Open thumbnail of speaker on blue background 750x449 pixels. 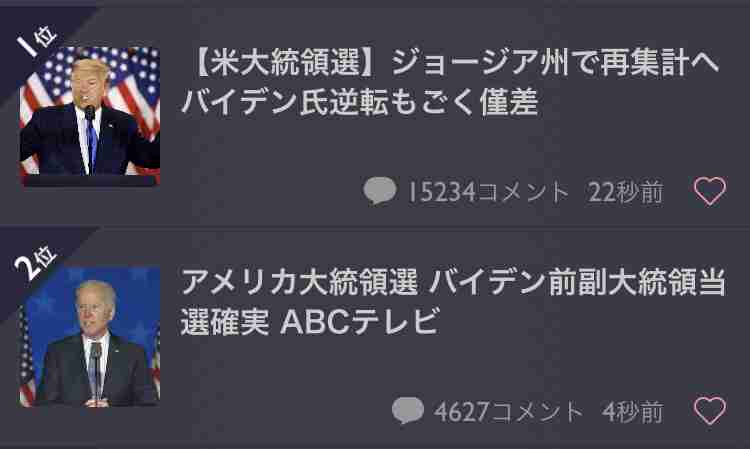(x=90, y=337)
